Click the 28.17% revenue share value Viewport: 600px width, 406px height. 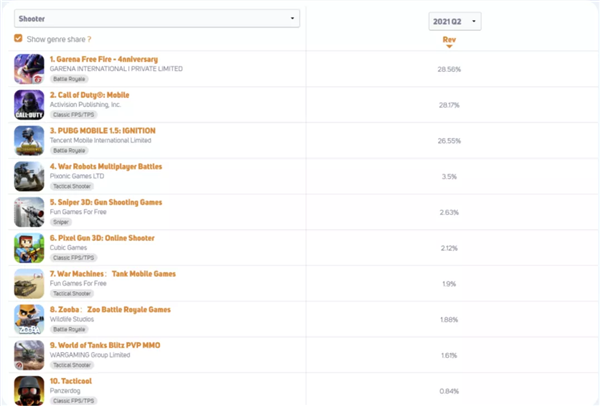click(449, 105)
